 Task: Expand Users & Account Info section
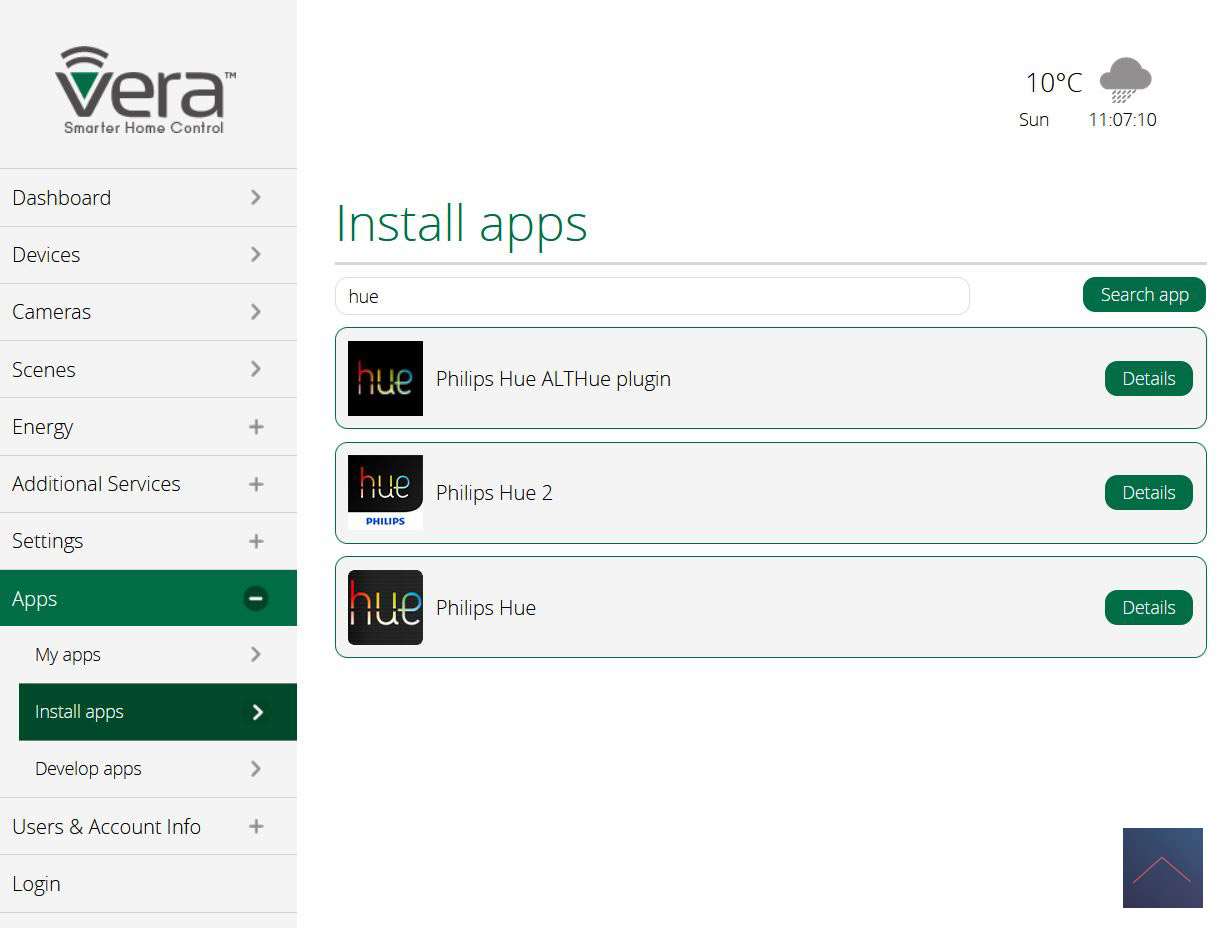tap(256, 826)
